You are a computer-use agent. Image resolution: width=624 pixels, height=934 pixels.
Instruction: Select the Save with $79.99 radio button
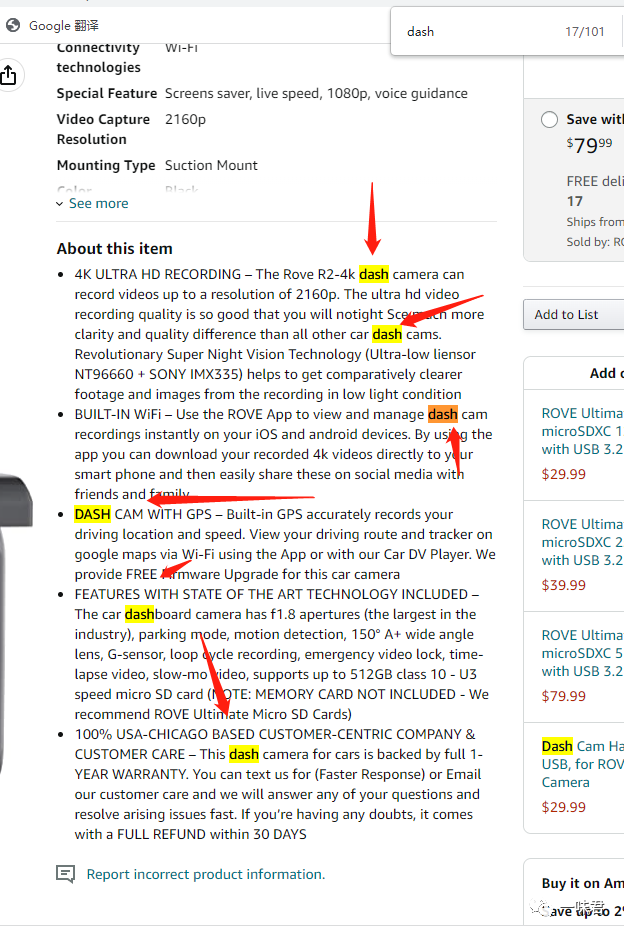coord(549,119)
